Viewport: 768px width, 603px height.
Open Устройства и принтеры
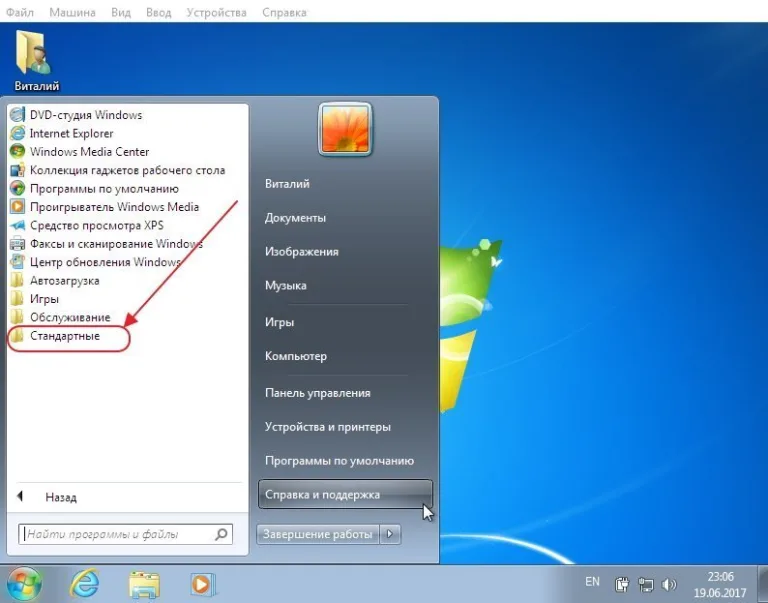pos(328,427)
